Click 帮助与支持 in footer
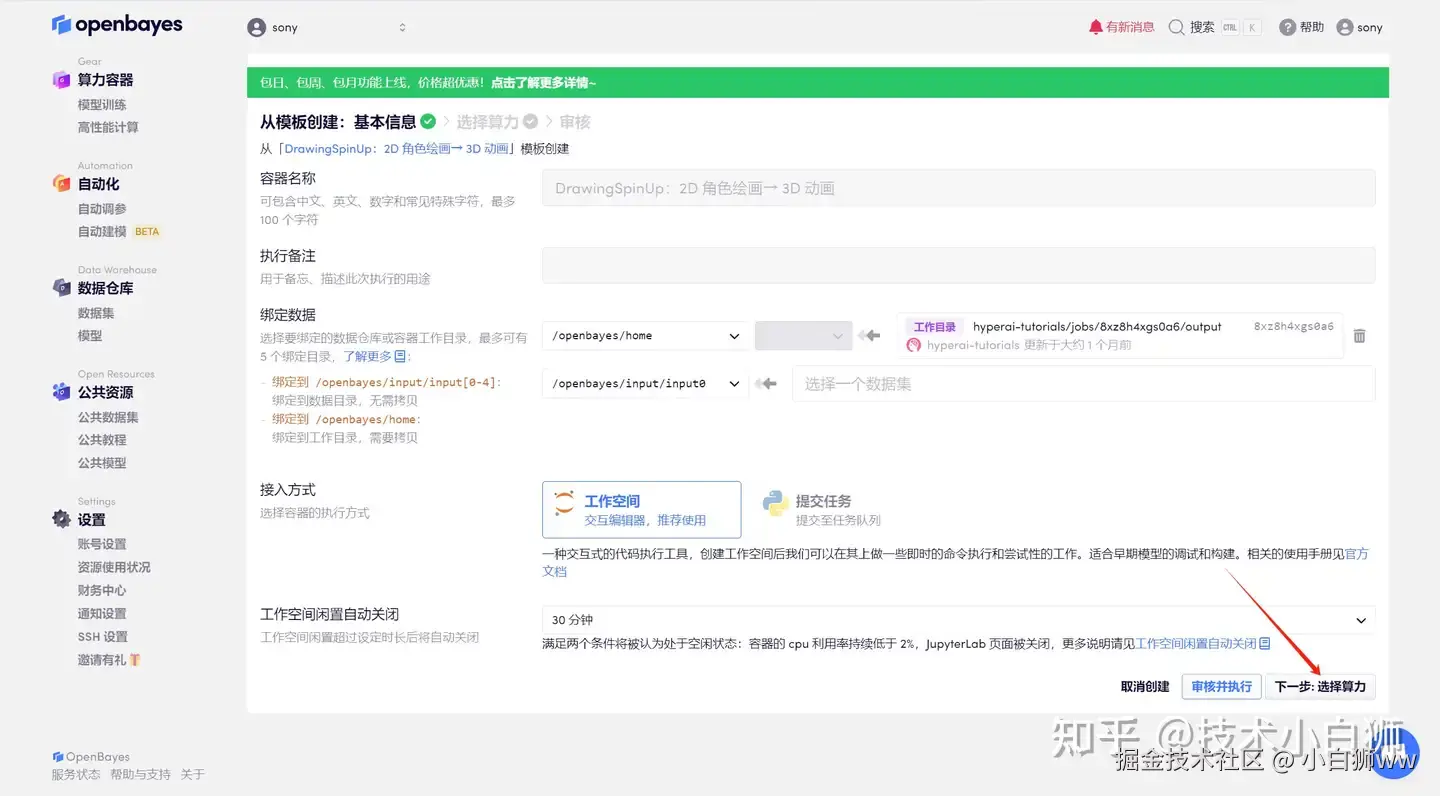This screenshot has width=1440, height=796. click(140, 775)
